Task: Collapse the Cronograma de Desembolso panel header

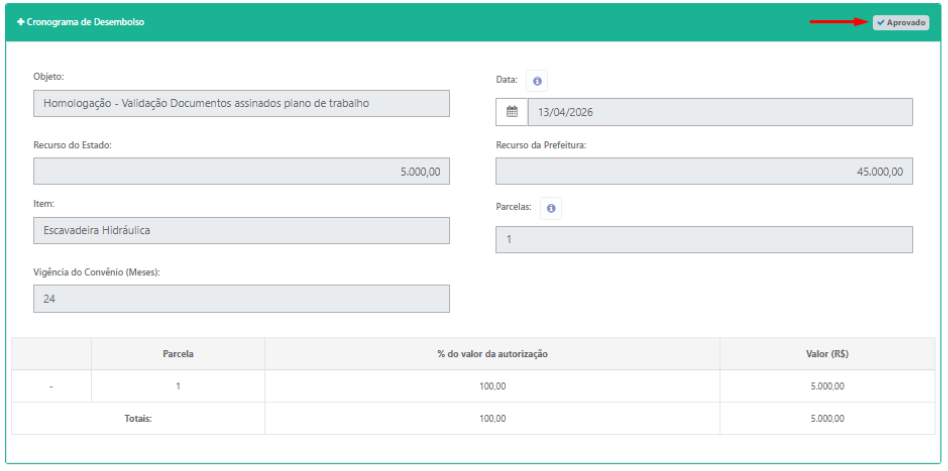Action: tap(474, 22)
